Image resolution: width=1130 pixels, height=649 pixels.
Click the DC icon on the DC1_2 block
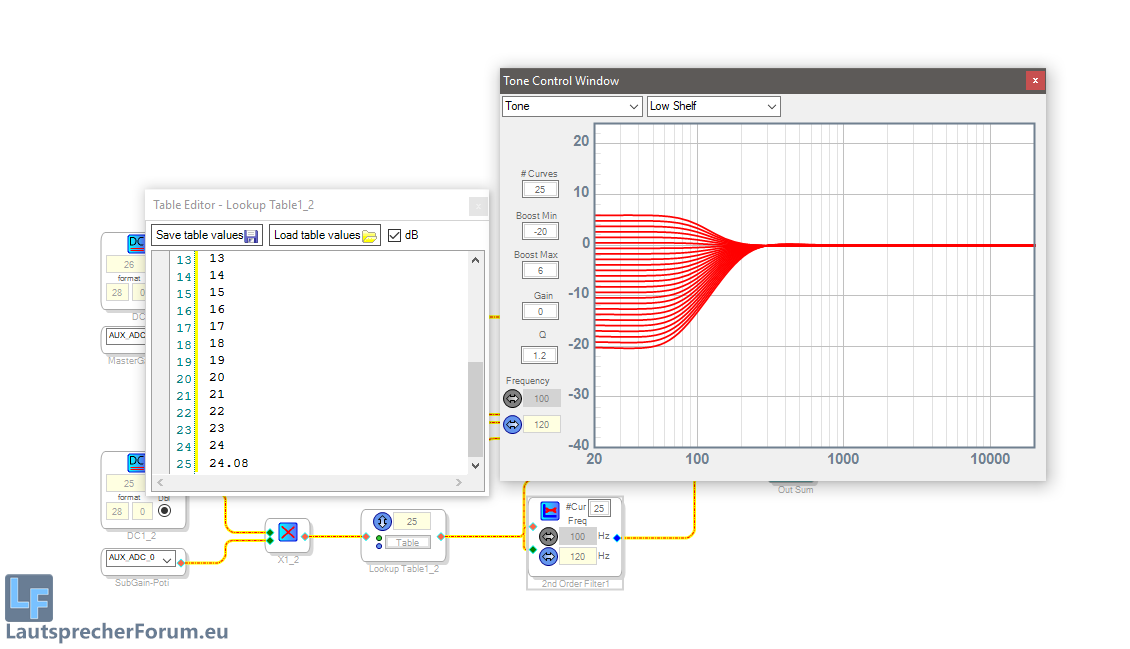136,463
